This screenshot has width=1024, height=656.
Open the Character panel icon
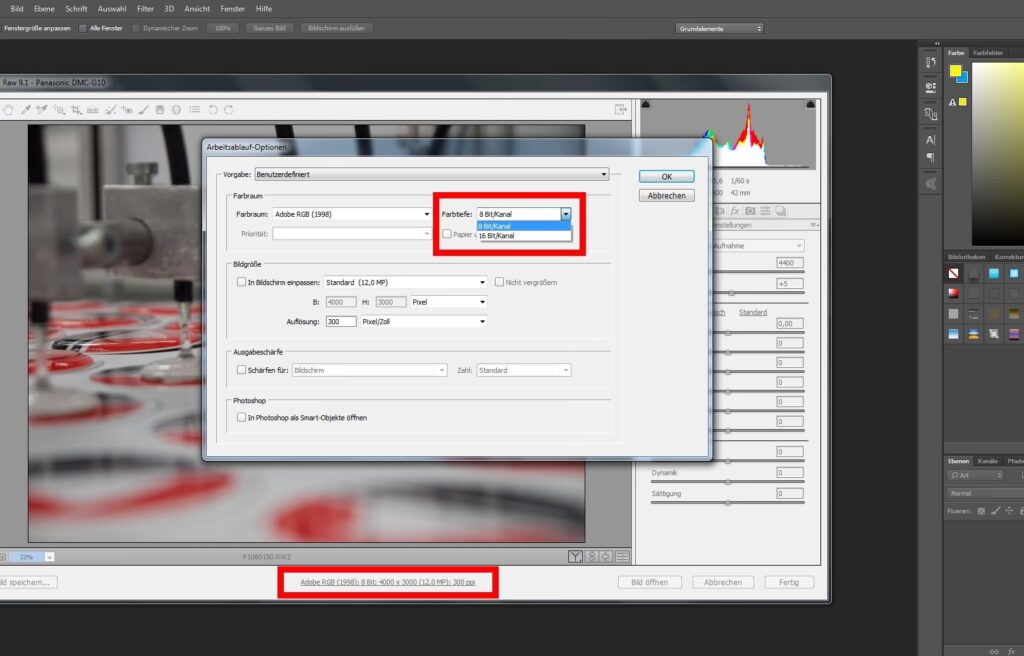pos(931,140)
